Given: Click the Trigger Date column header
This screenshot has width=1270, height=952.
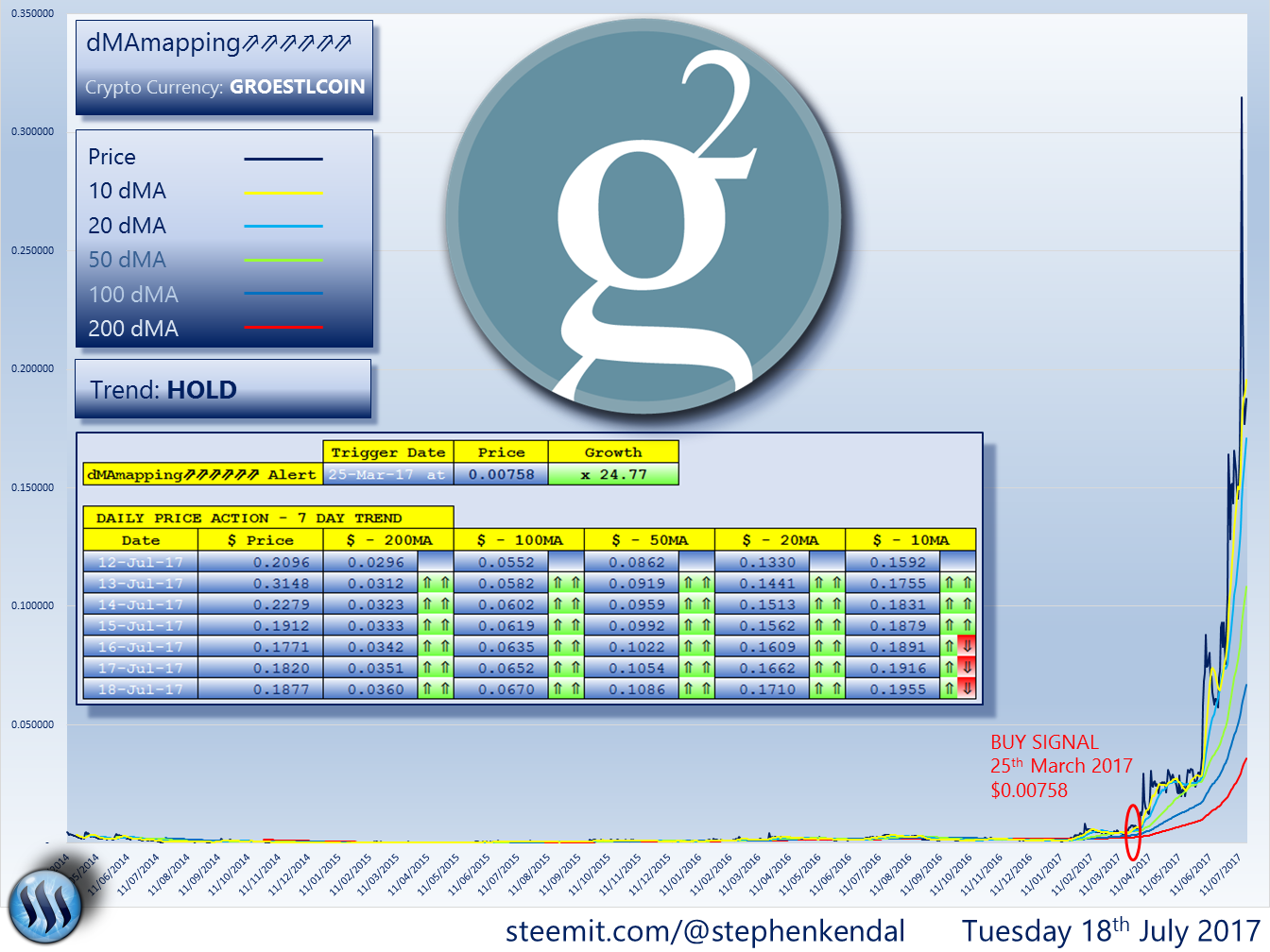Looking at the screenshot, I should coord(388,452).
